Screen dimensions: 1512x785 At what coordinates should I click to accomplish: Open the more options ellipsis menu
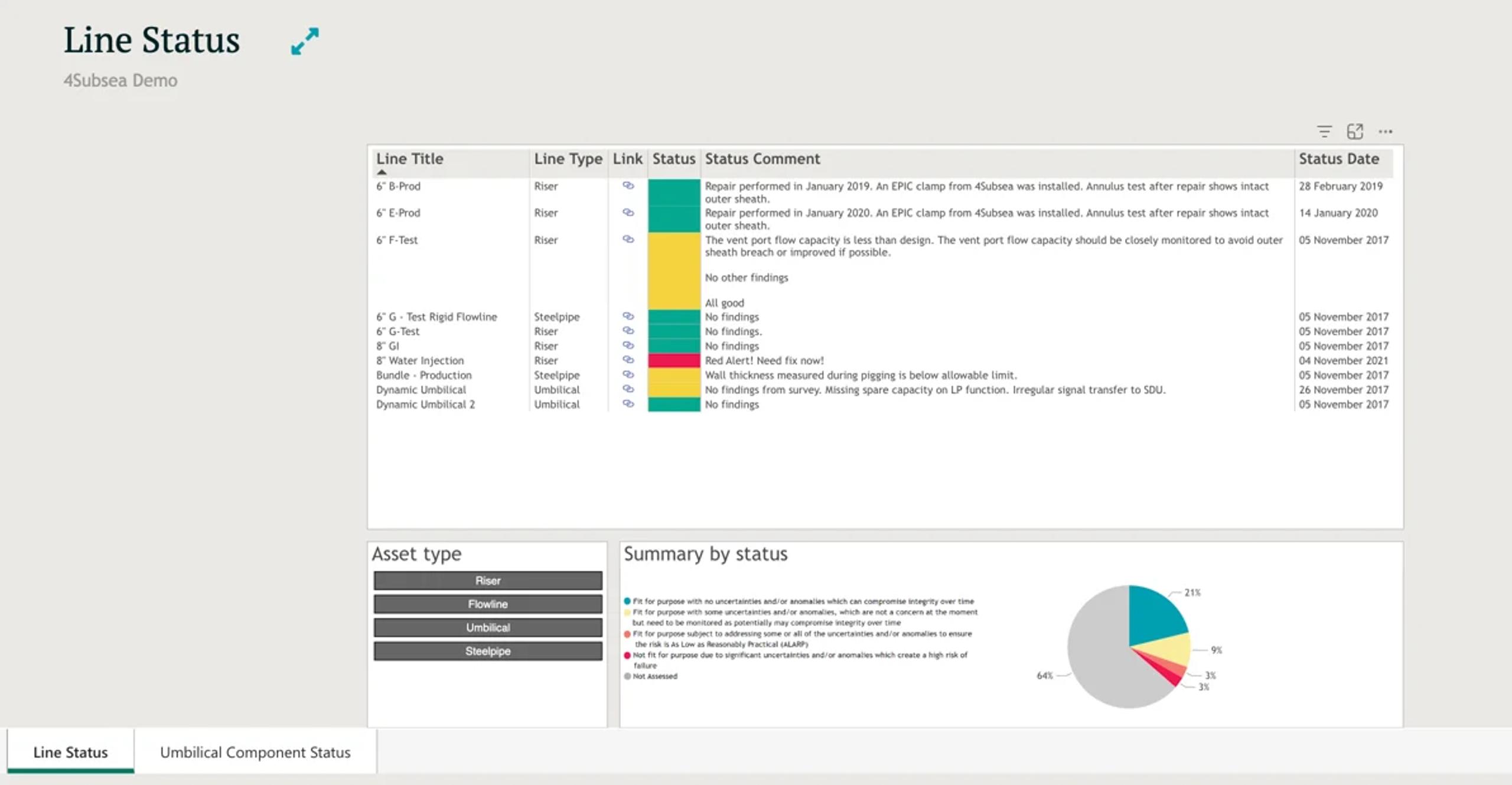pyautogui.click(x=1386, y=131)
